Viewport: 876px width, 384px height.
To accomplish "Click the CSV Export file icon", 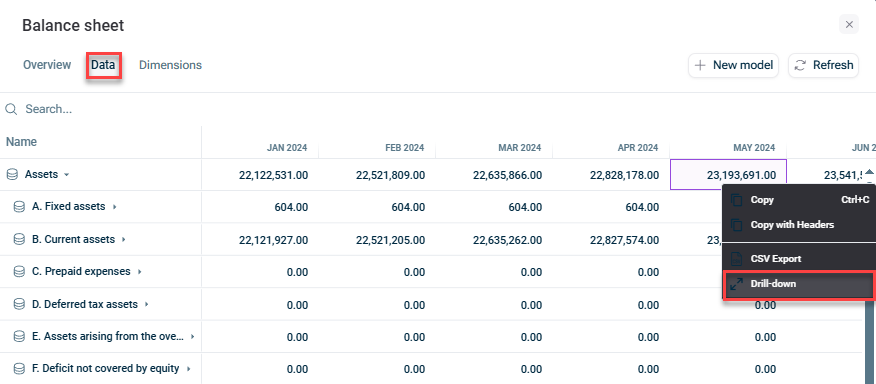I will [737, 259].
